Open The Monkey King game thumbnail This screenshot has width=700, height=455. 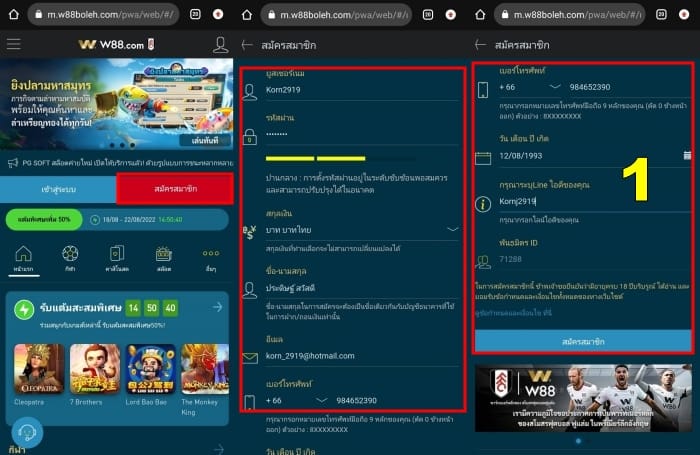pos(205,369)
